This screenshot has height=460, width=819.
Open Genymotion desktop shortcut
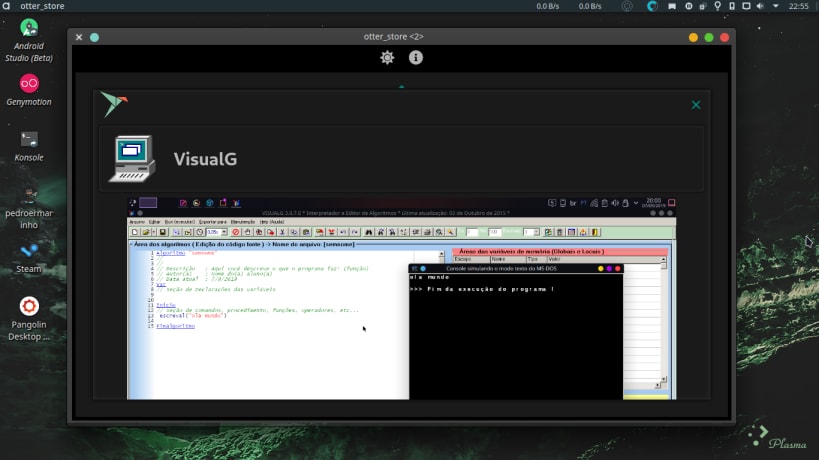(x=29, y=90)
